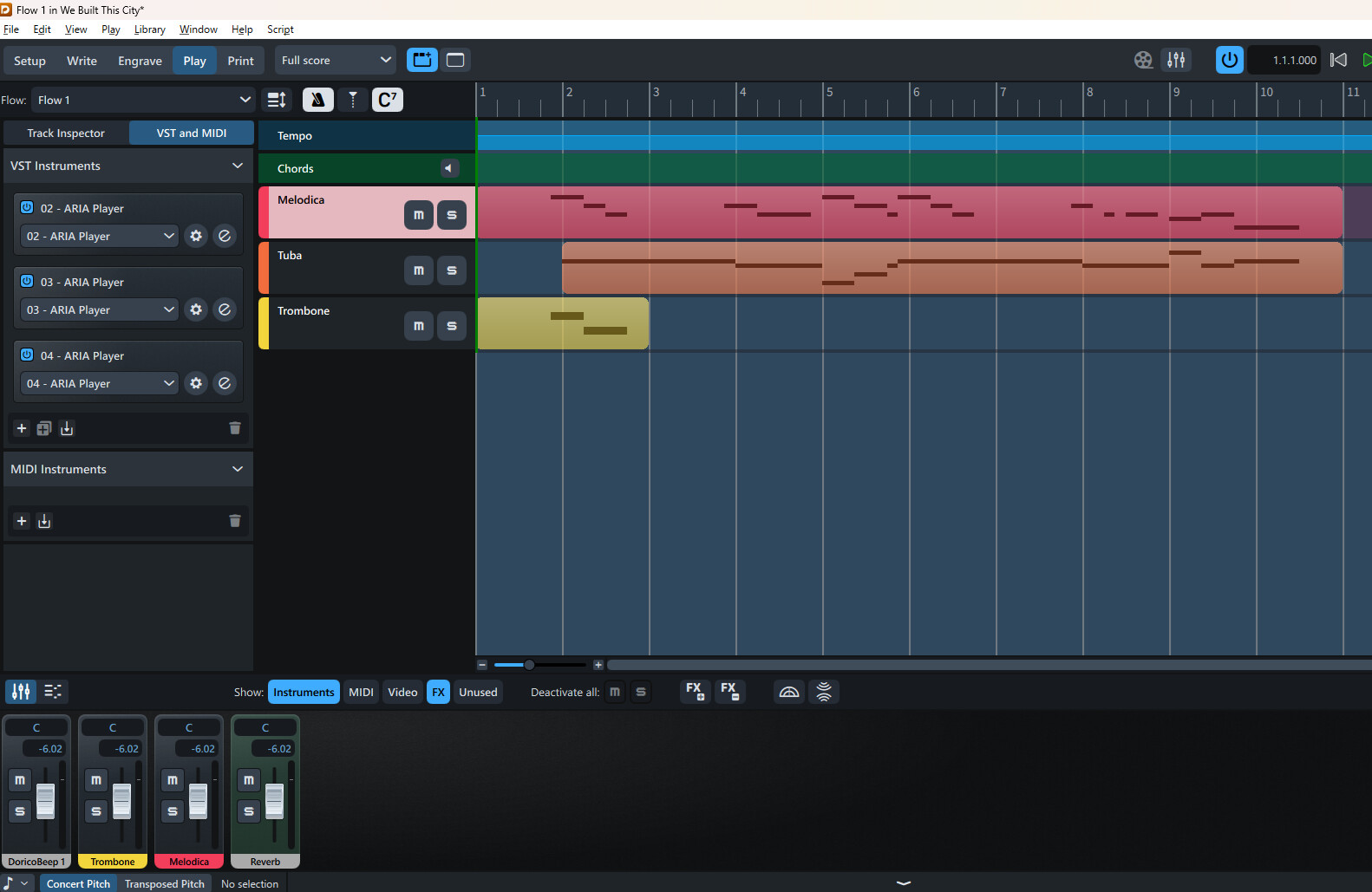
Task: Show Unused channels in mixer
Action: [x=478, y=692]
